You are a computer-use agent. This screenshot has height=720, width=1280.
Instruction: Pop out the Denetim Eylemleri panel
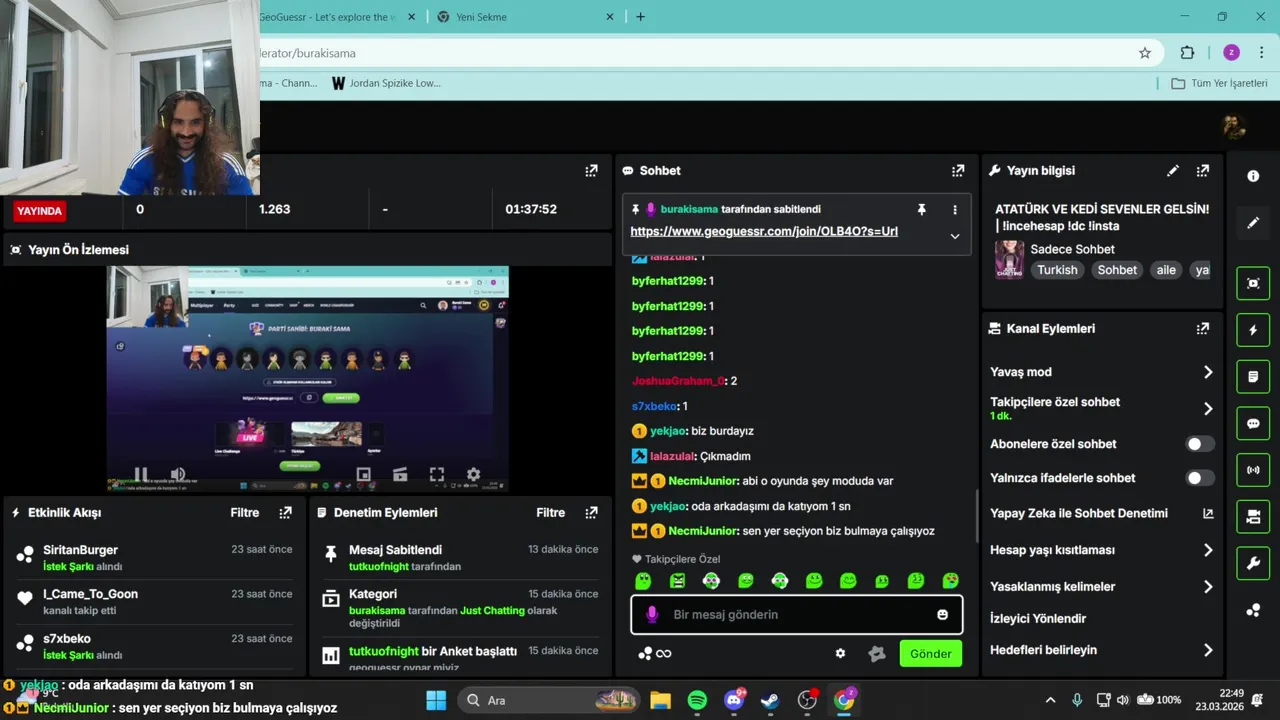click(592, 512)
